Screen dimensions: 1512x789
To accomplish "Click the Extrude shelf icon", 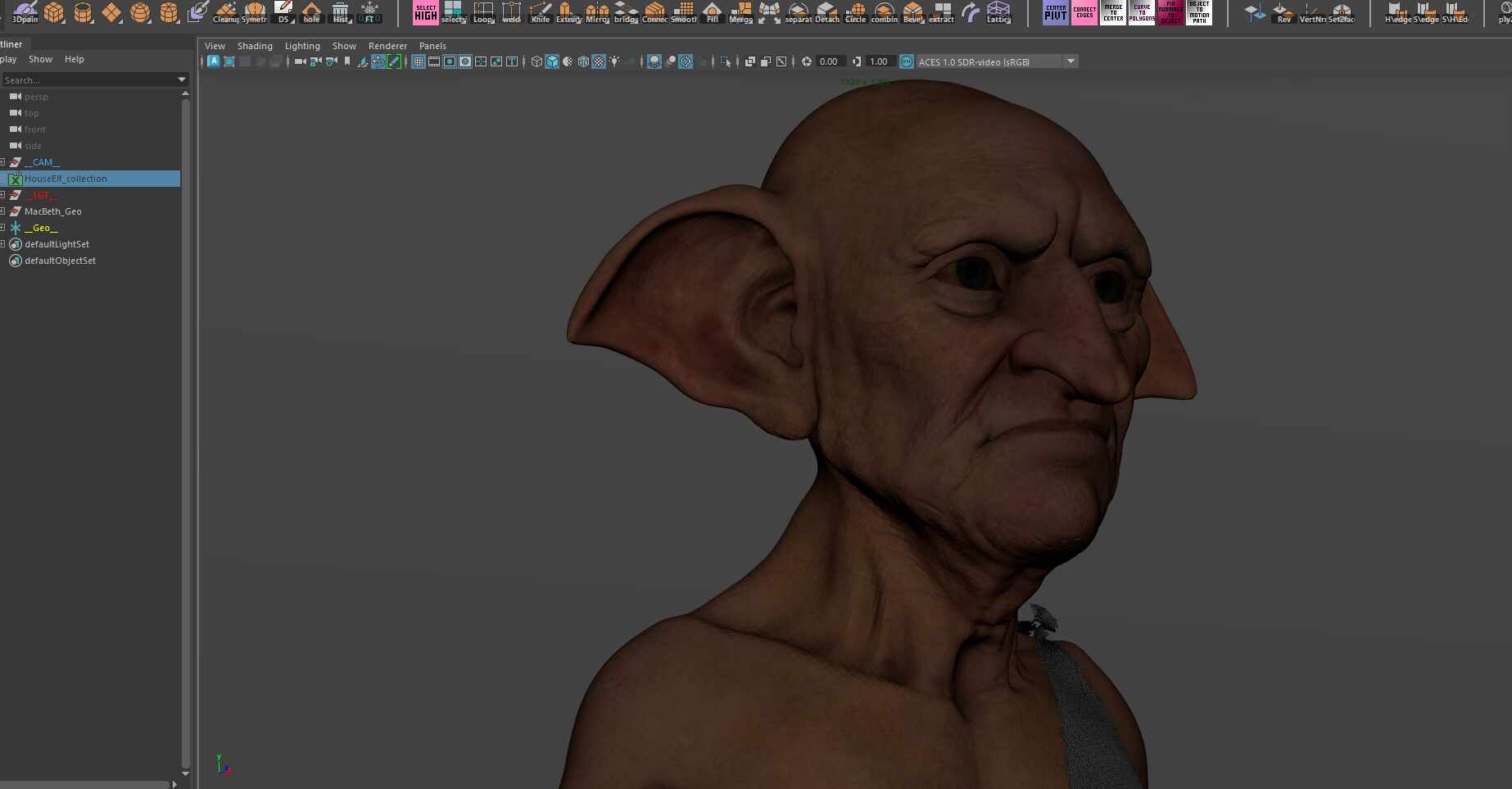I will [568, 12].
